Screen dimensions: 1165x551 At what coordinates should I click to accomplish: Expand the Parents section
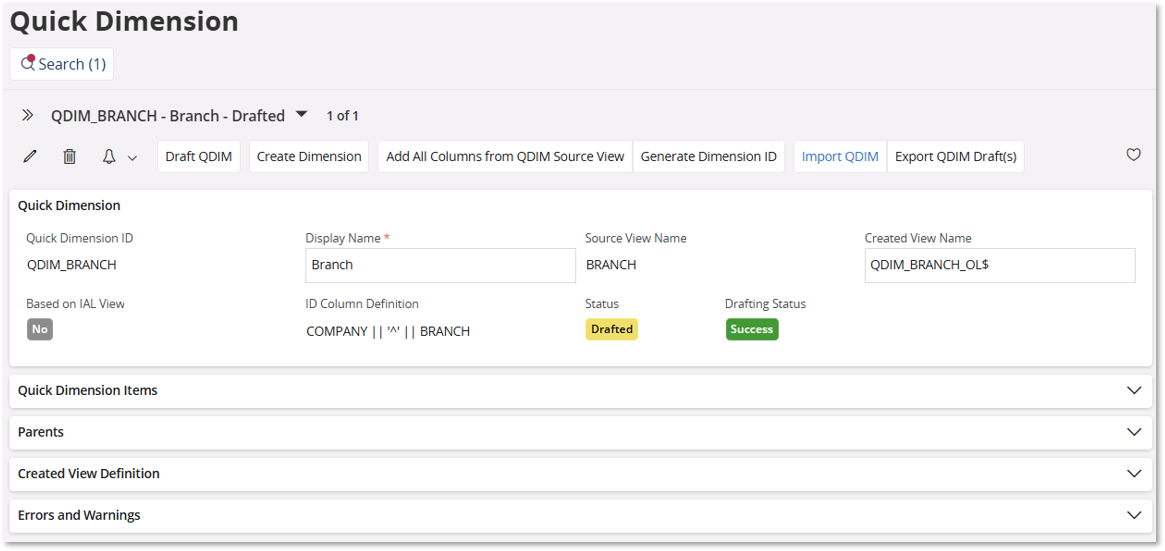580,432
